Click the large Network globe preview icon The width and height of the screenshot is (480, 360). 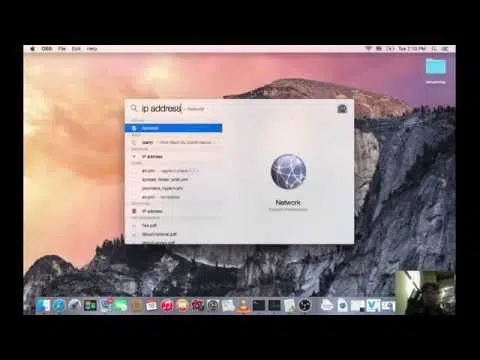pos(288,172)
